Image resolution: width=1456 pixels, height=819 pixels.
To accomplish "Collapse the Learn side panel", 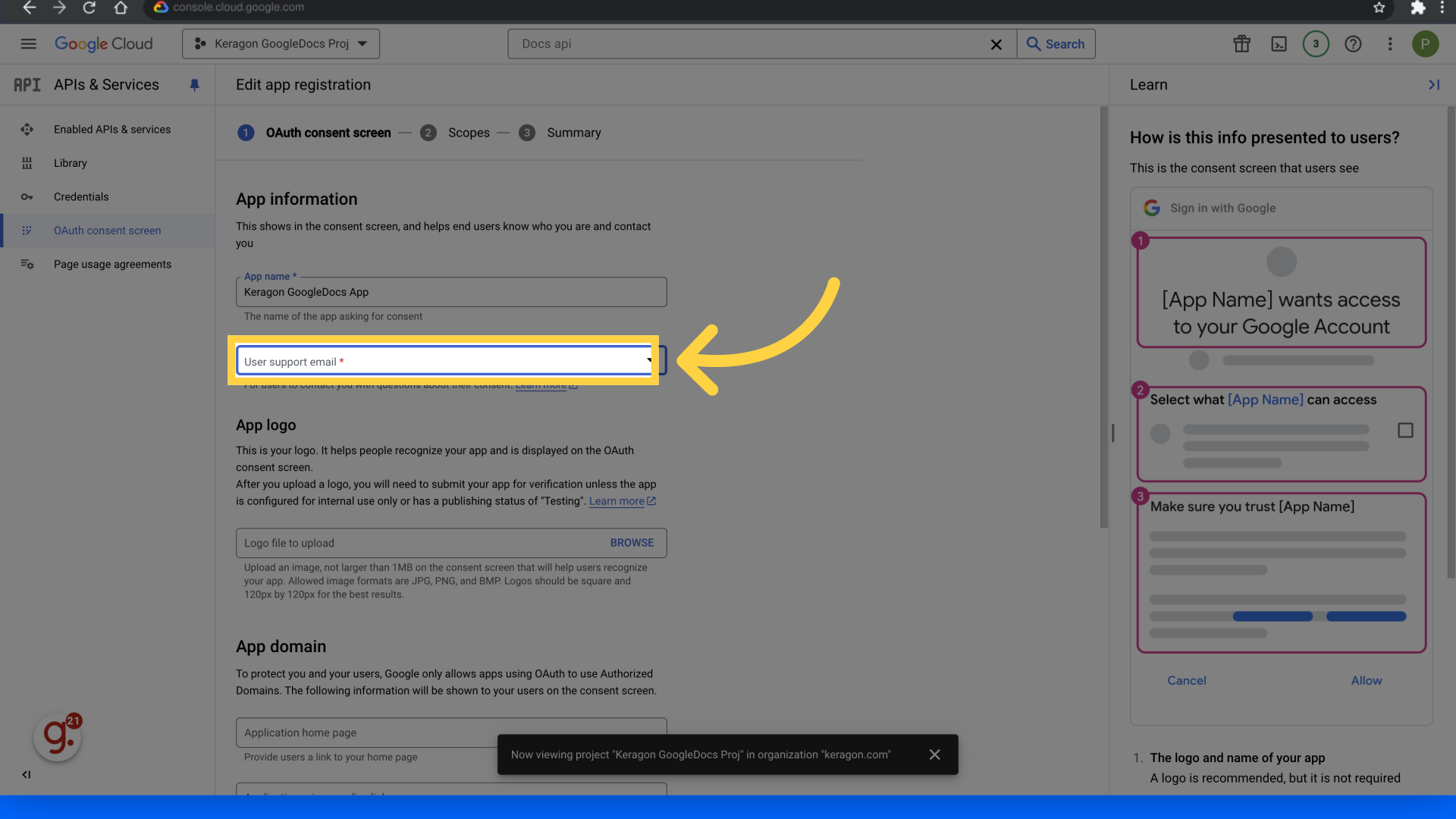I will 1434,85.
